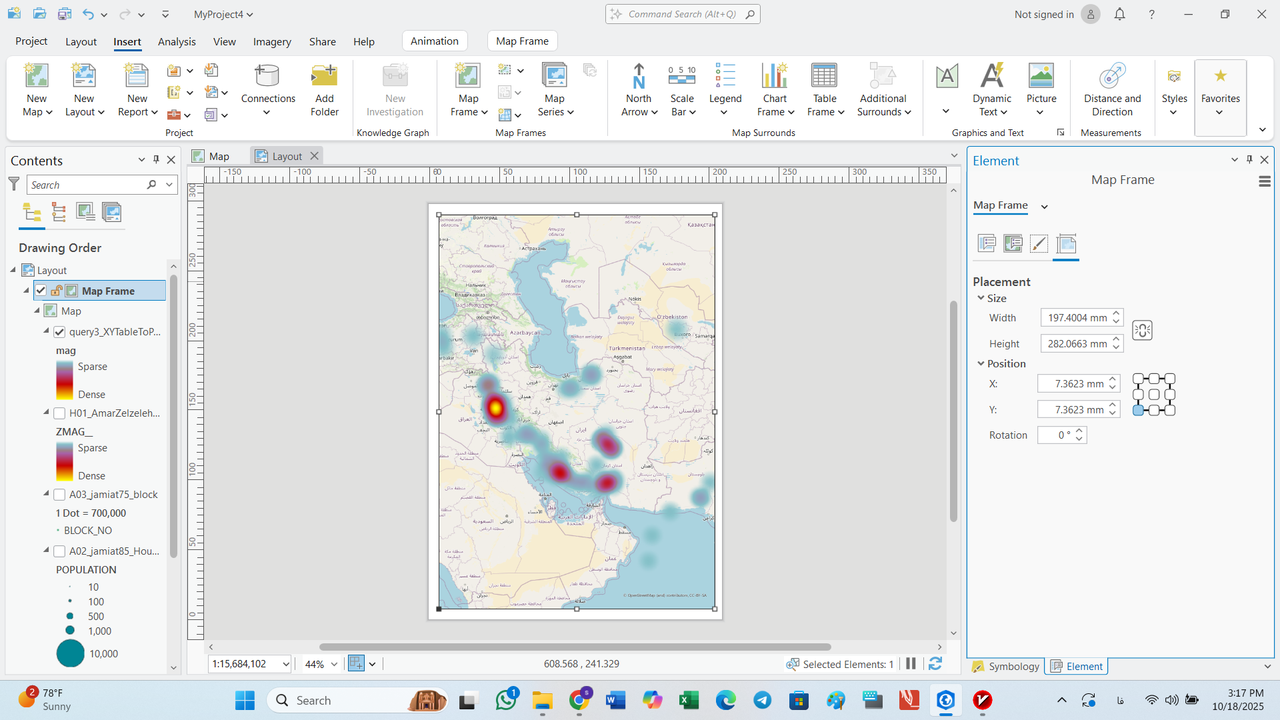Open the map scale dropdown

pos(285,664)
